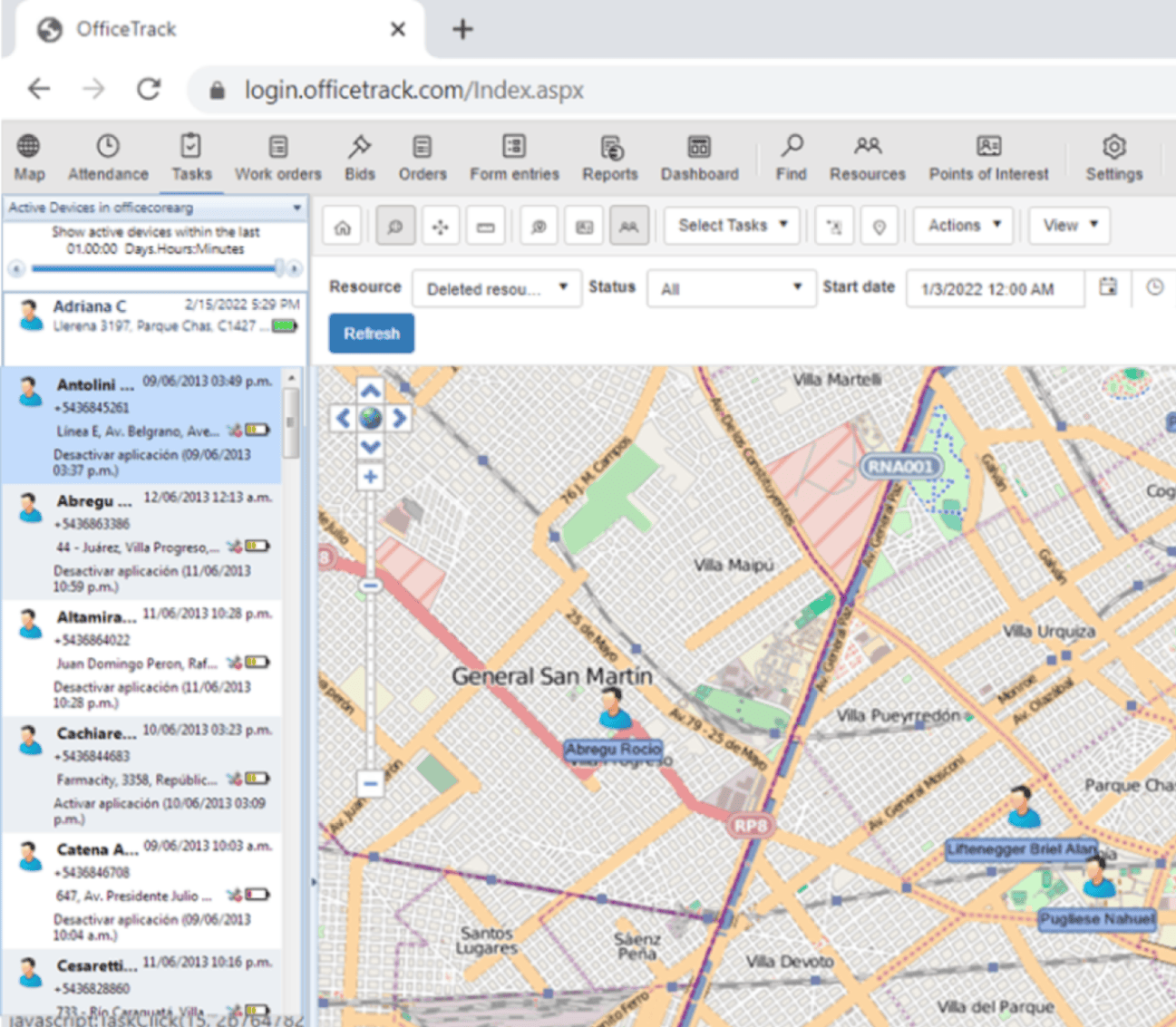Select the Adriana C device entry
This screenshot has width=1176, height=1027.
(155, 328)
